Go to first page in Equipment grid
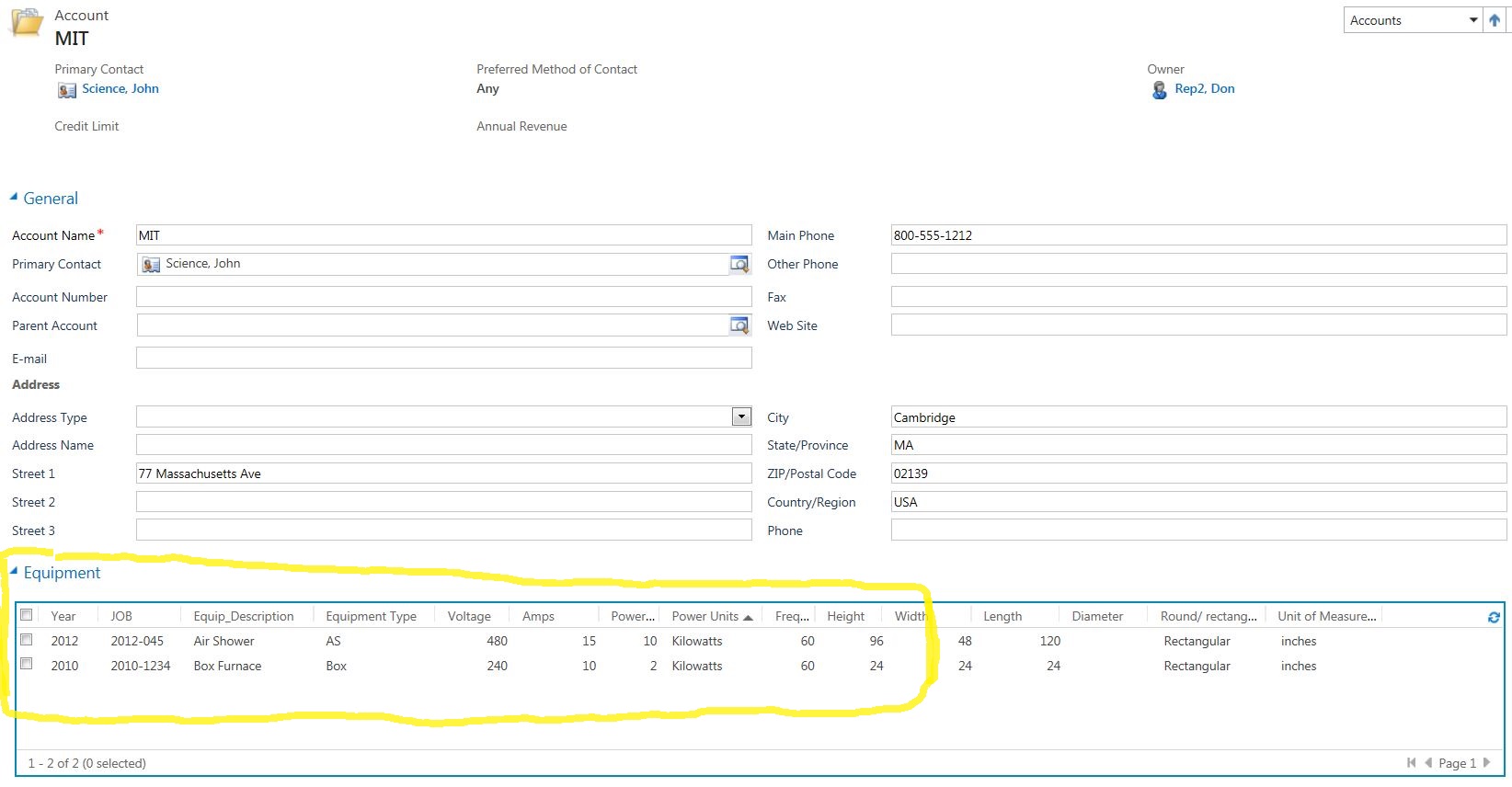This screenshot has height=787, width=1512. click(x=1412, y=762)
